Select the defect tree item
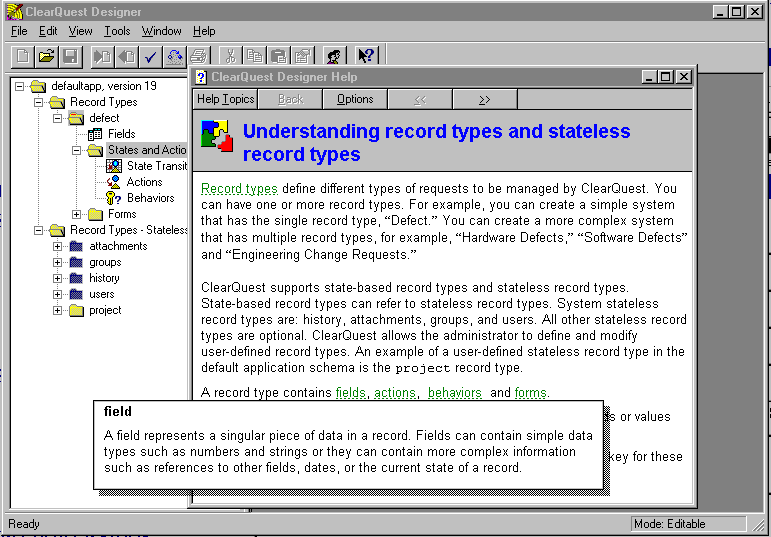The width and height of the screenshot is (771, 537). (104, 118)
